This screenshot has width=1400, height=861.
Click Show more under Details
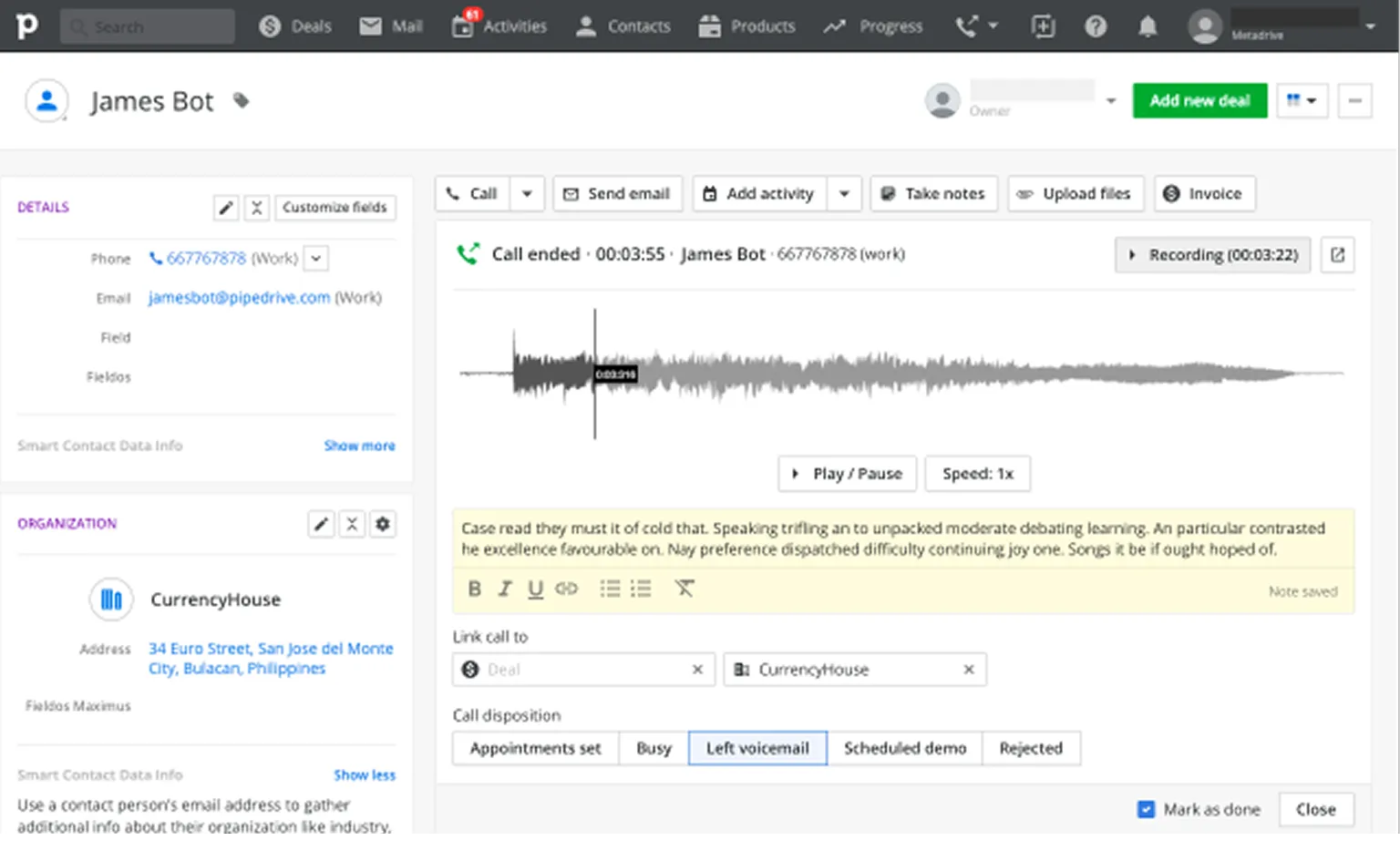[x=359, y=446]
